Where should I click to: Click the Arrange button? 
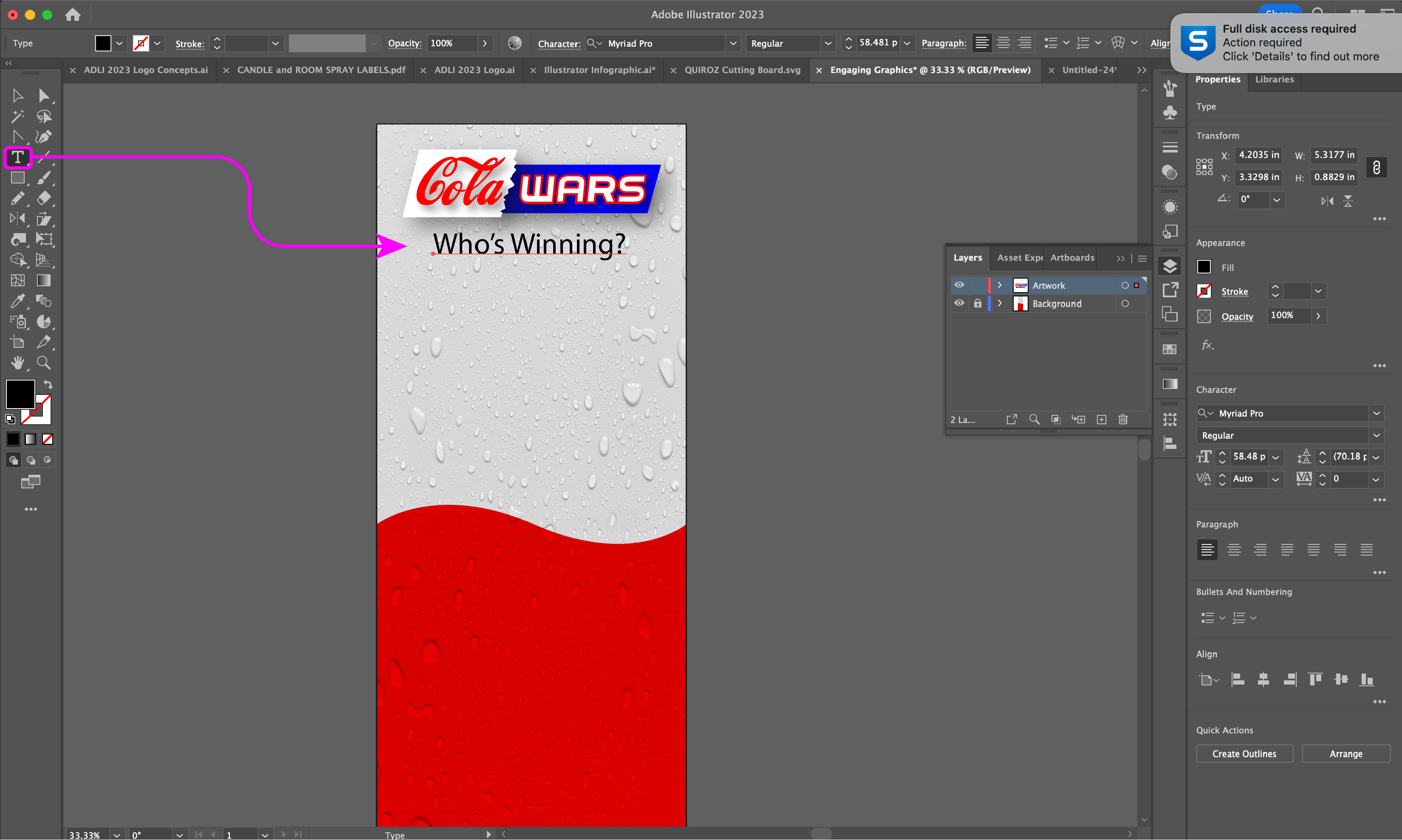tap(1346, 754)
